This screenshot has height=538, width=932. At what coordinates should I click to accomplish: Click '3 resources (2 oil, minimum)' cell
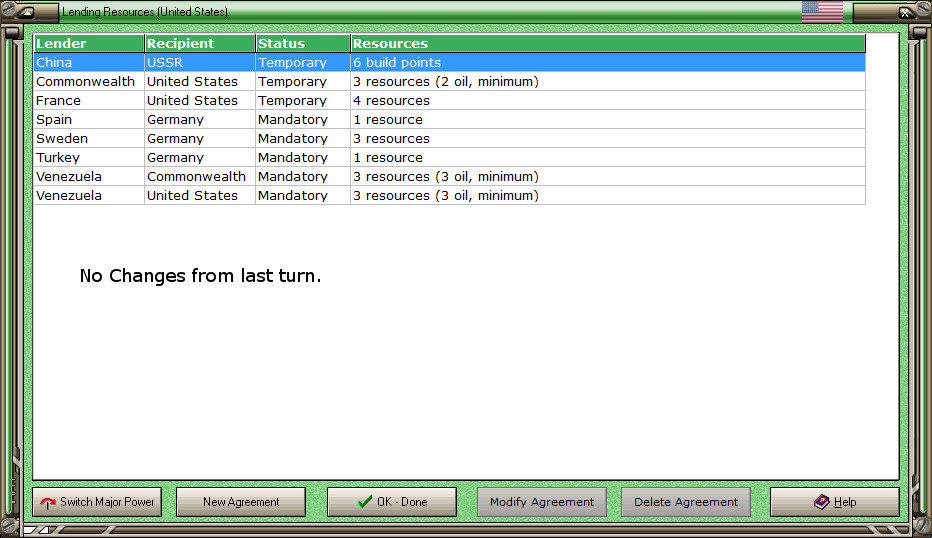coord(607,81)
